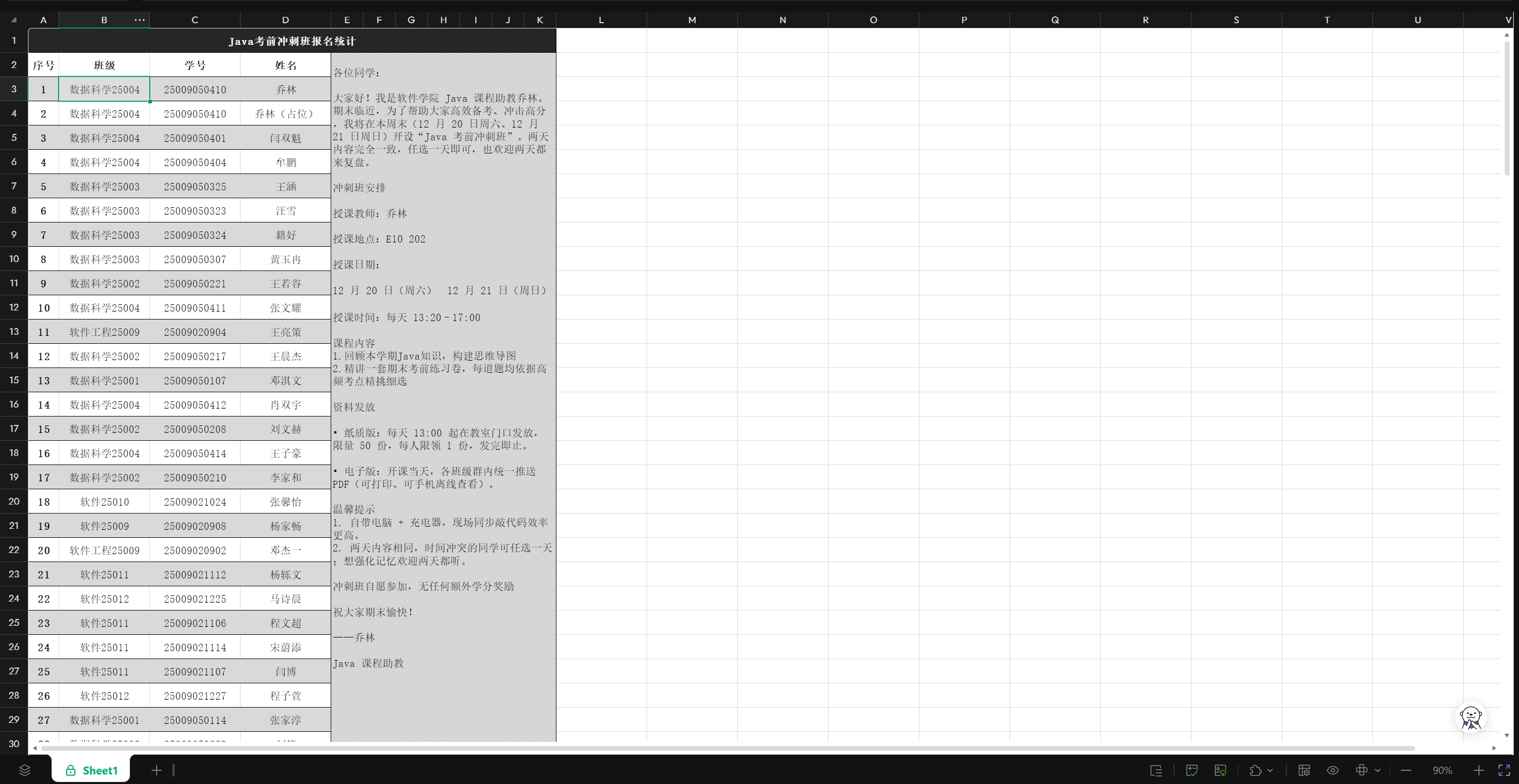Screen dimensions: 1519x784
Task: Open the sheet list layers icon
Action: [24, 770]
